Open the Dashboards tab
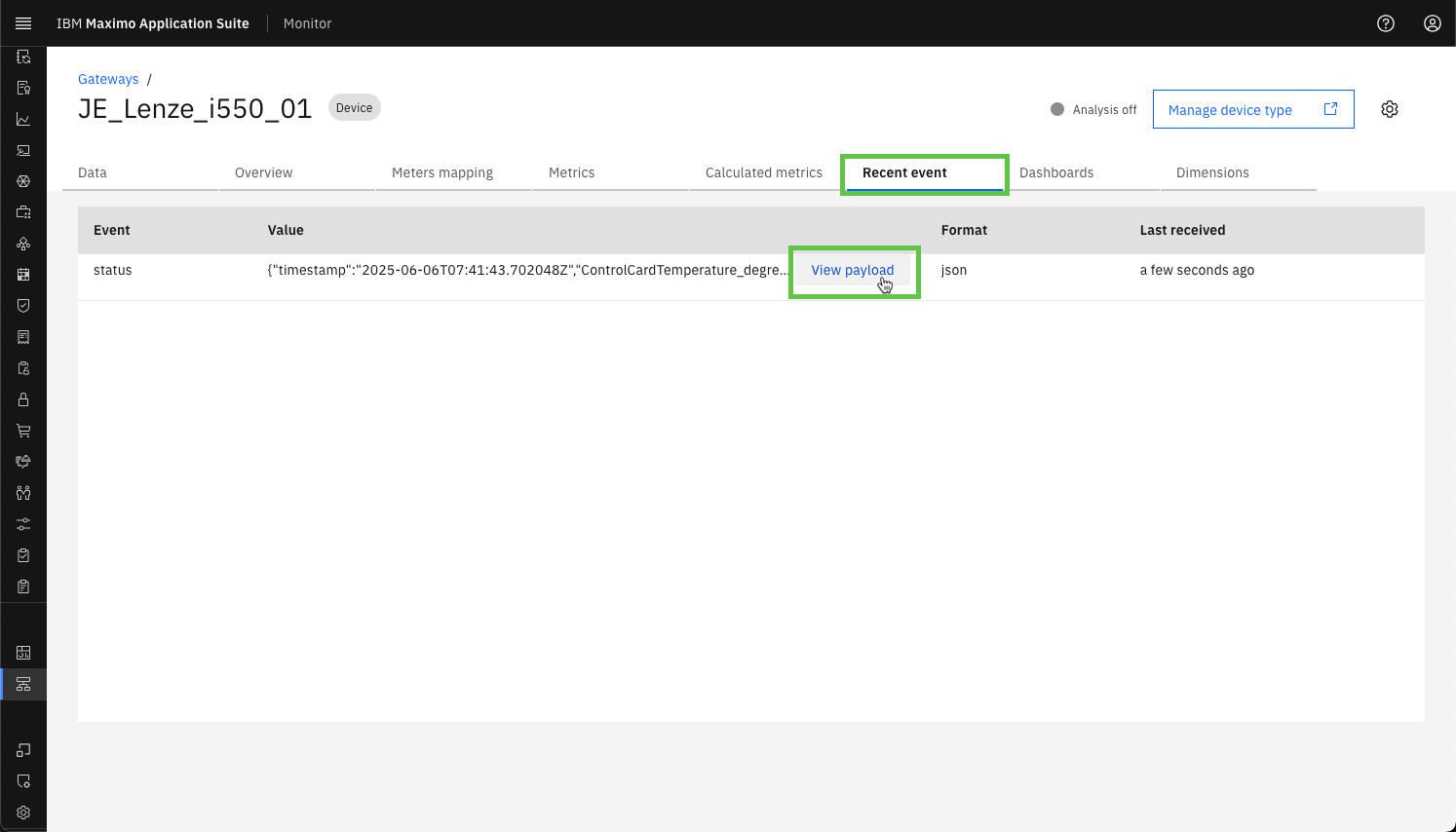This screenshot has width=1456, height=832. (1082, 172)
